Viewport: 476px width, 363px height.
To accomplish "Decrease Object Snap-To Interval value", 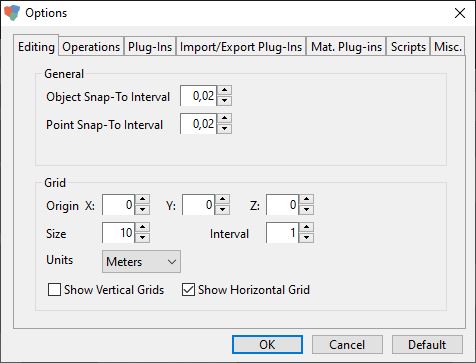I will [x=225, y=100].
